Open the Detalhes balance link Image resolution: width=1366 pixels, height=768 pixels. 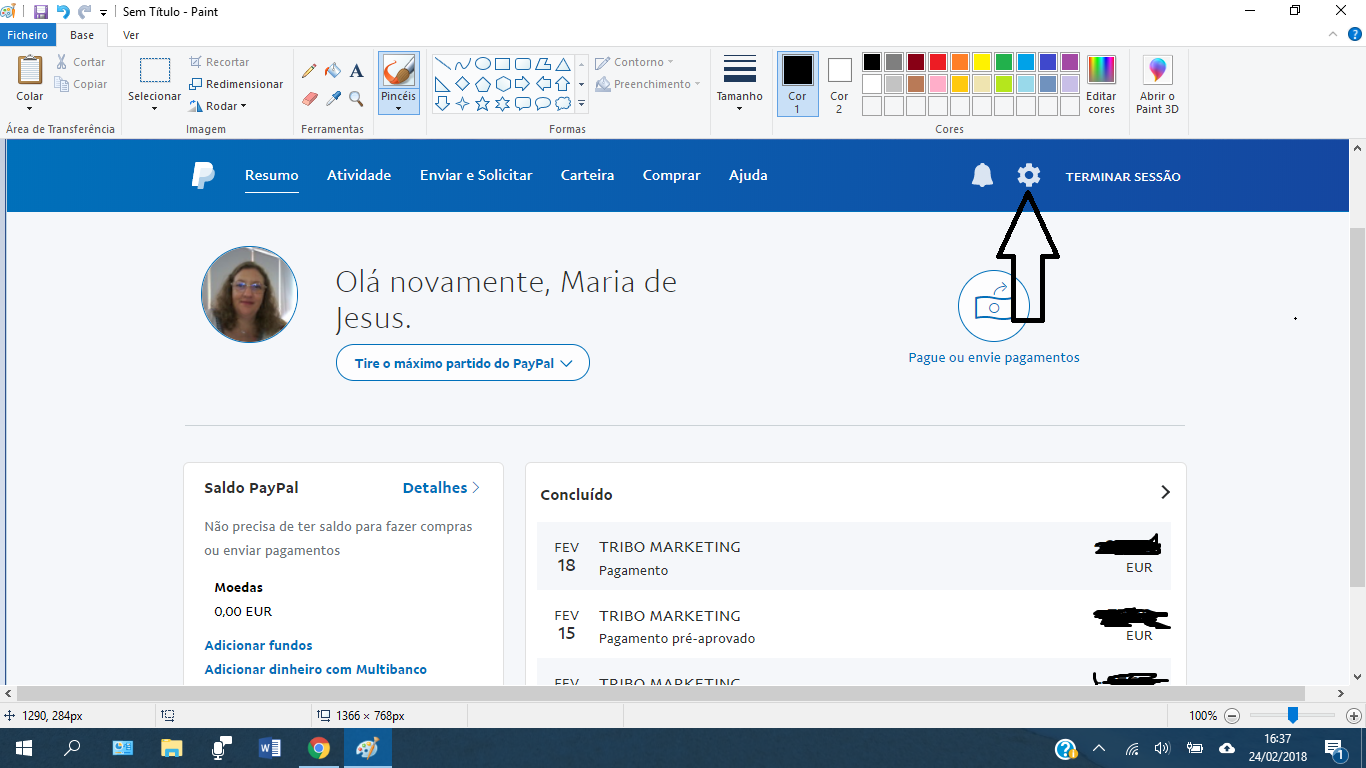[x=441, y=488]
